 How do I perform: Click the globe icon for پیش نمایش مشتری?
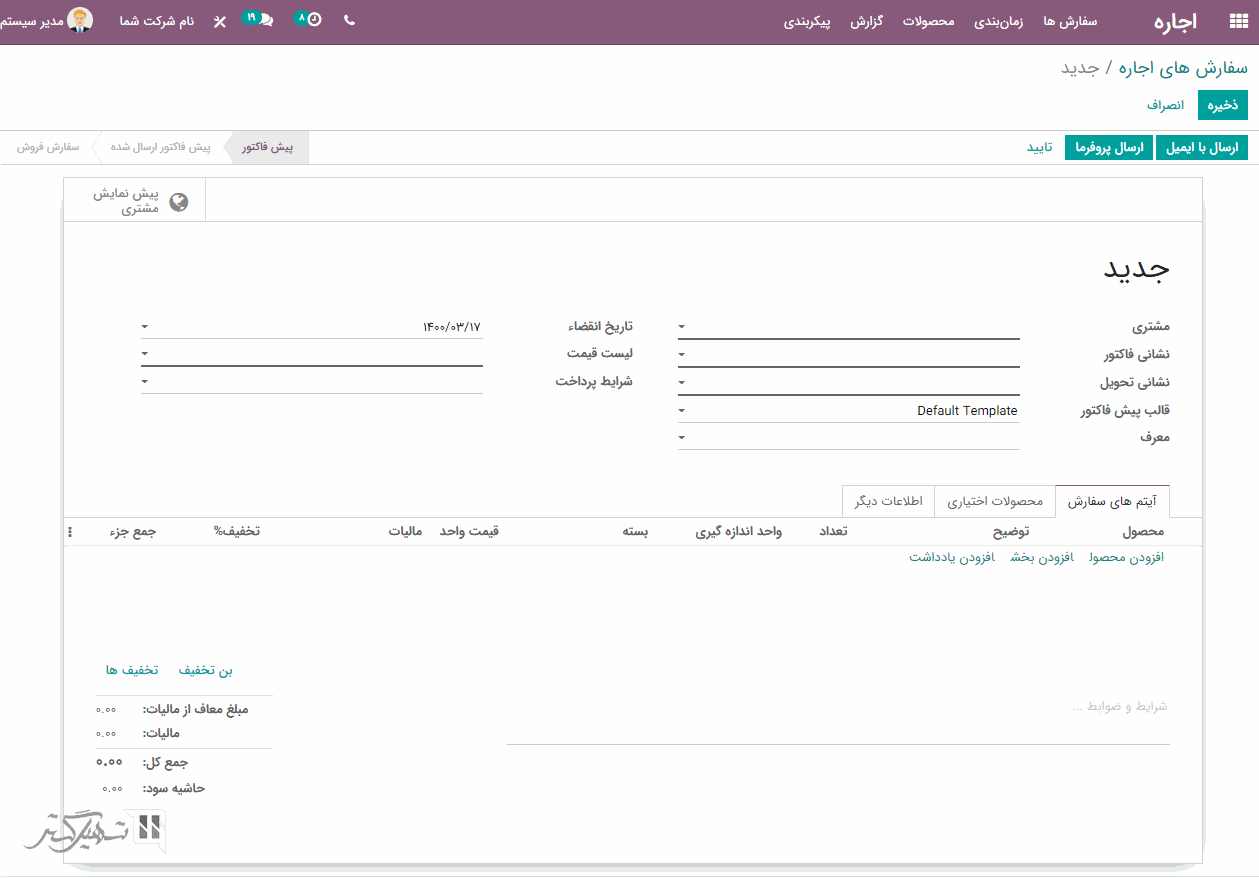179,202
